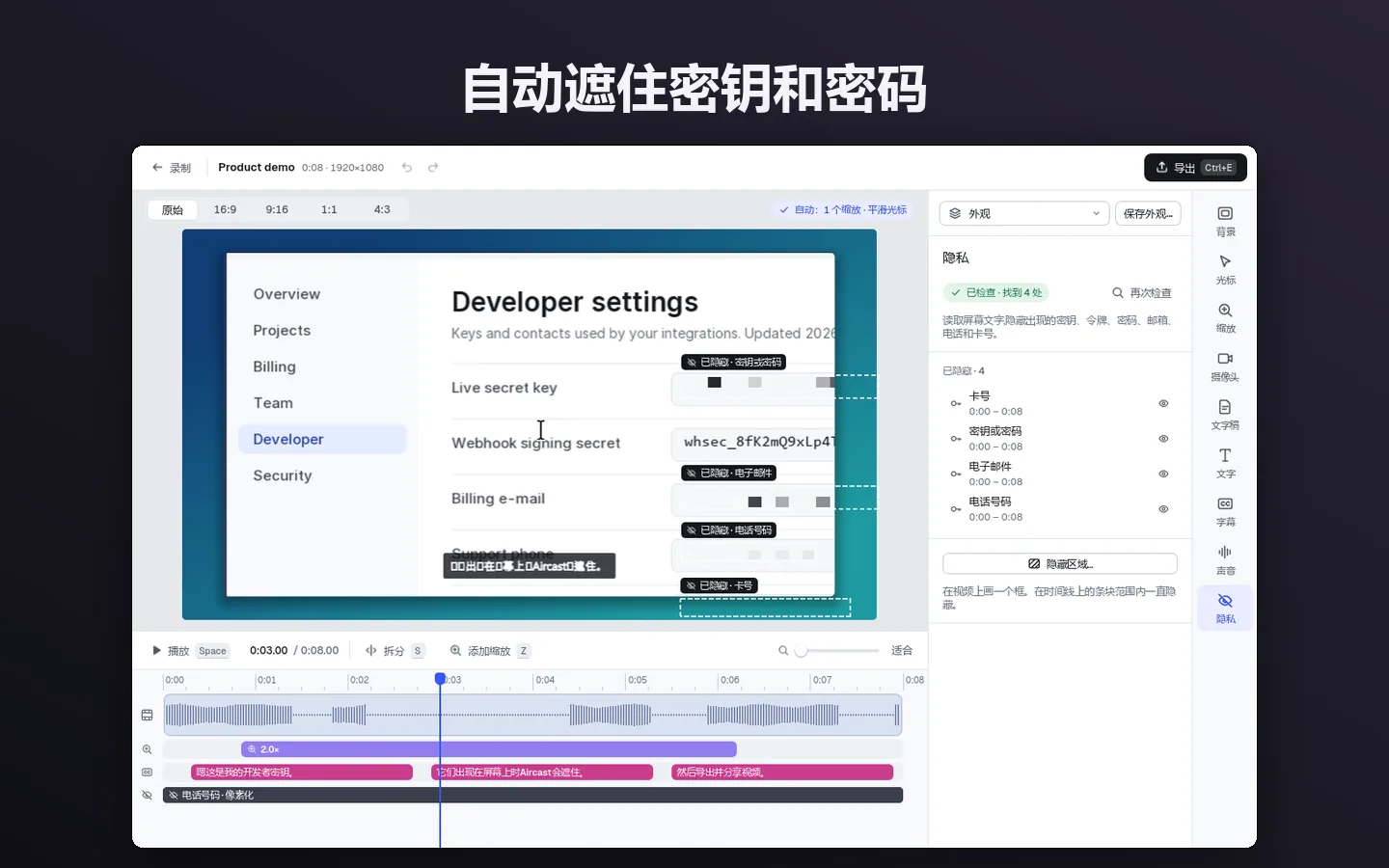Viewport: 1389px width, 868px height.
Task: Open the 声音 audio panel
Action: (1225, 560)
